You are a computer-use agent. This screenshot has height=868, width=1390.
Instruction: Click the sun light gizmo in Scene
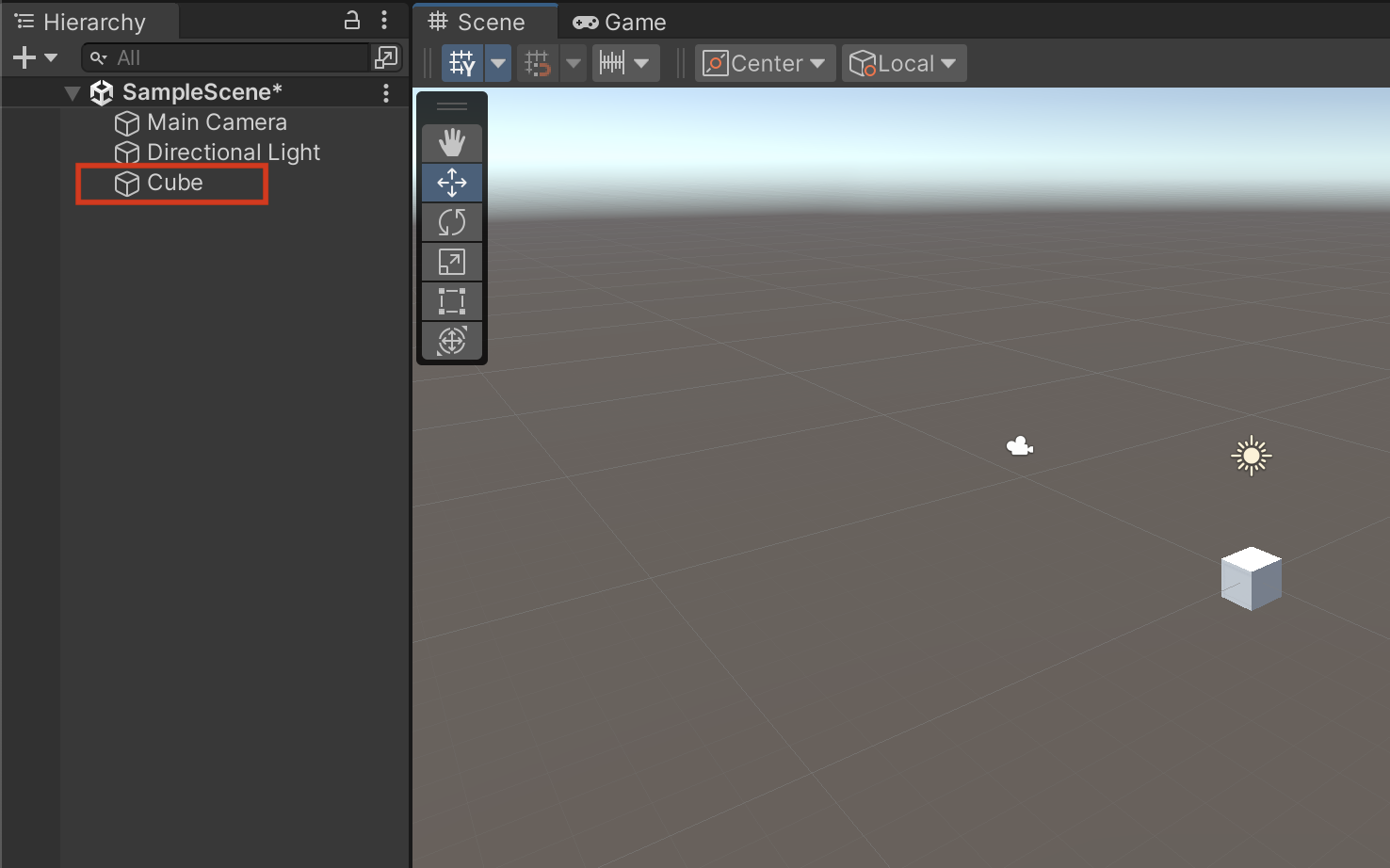pyautogui.click(x=1251, y=456)
